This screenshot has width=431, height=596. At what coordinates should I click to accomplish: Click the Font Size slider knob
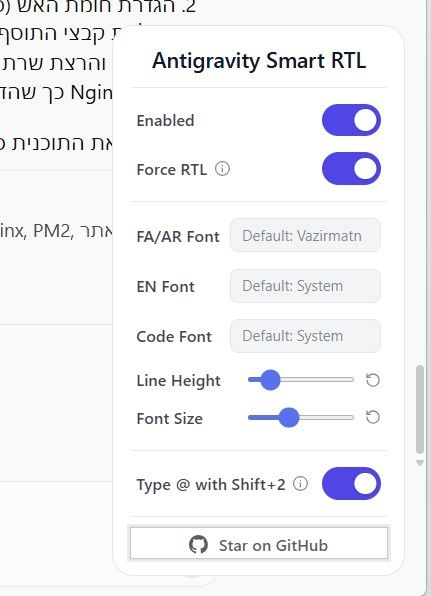tap(289, 417)
